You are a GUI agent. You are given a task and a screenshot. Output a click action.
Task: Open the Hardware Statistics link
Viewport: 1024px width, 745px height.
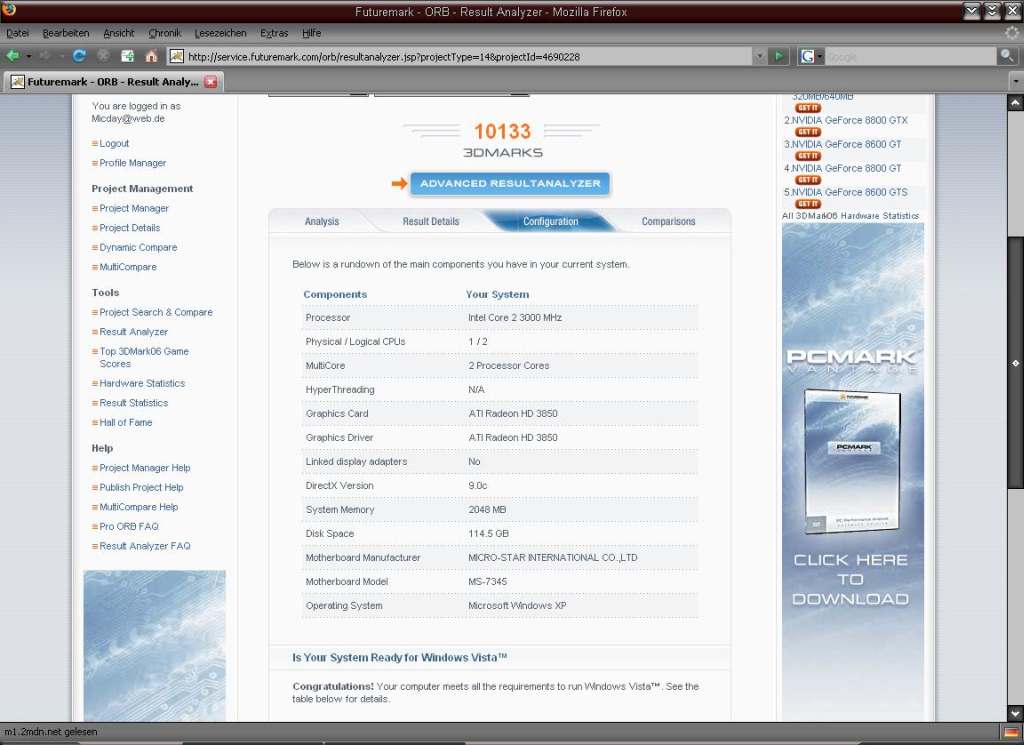click(x=142, y=383)
